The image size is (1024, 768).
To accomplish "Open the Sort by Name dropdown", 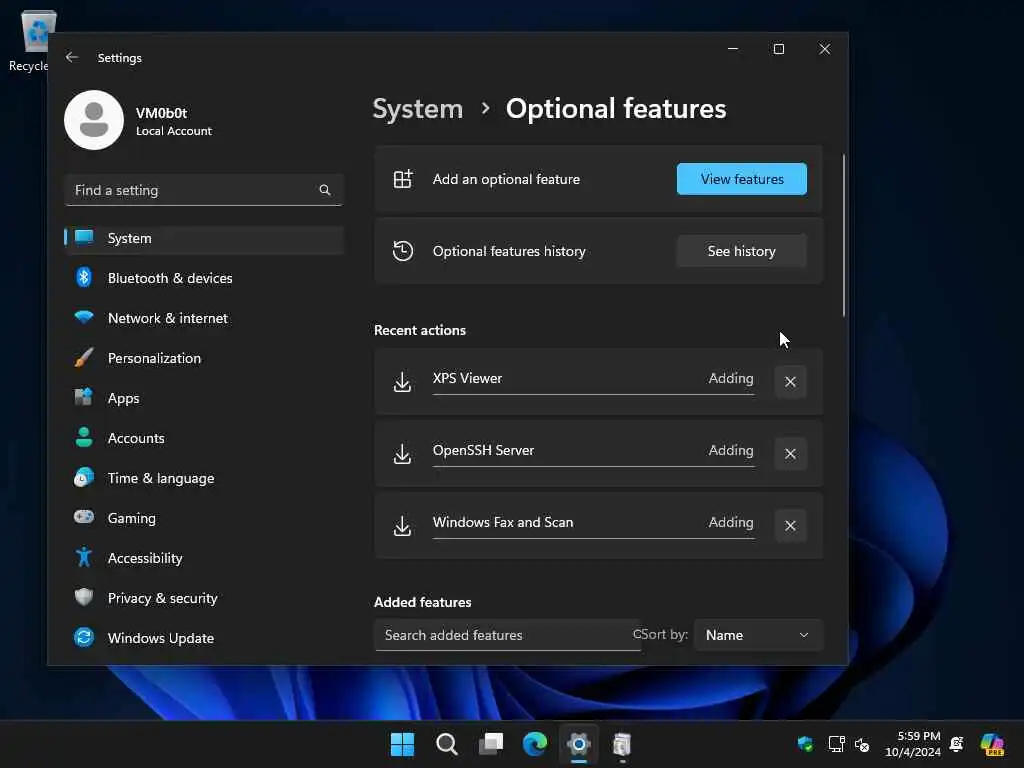I will coord(758,635).
